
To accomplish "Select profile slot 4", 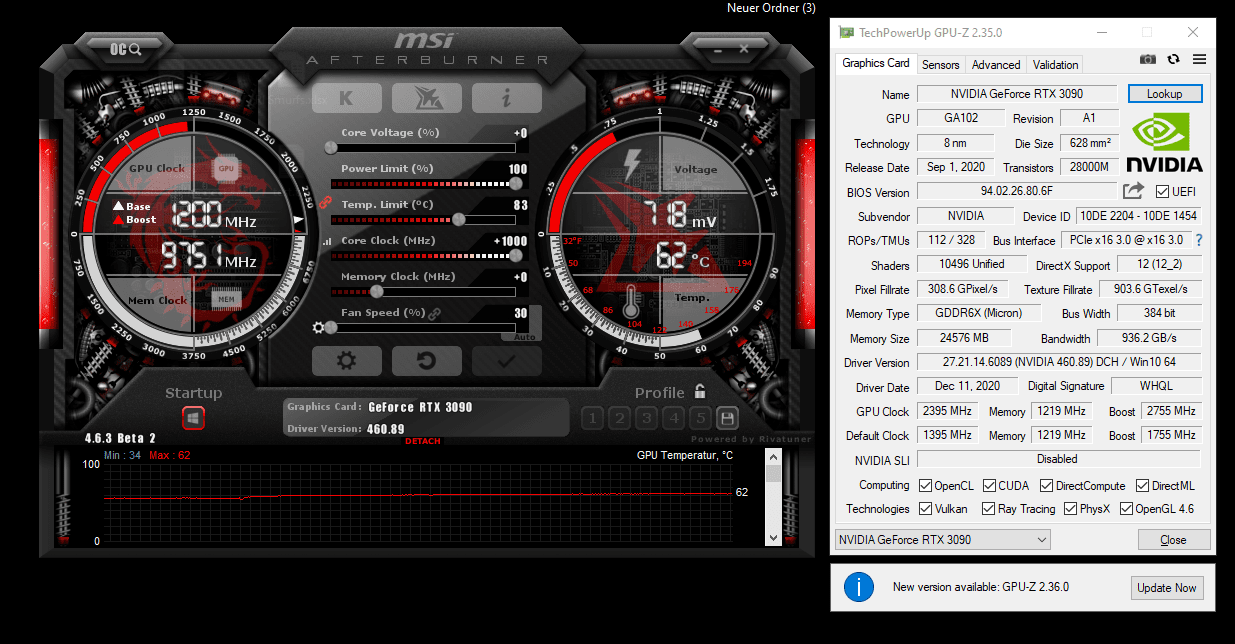I will [x=674, y=418].
